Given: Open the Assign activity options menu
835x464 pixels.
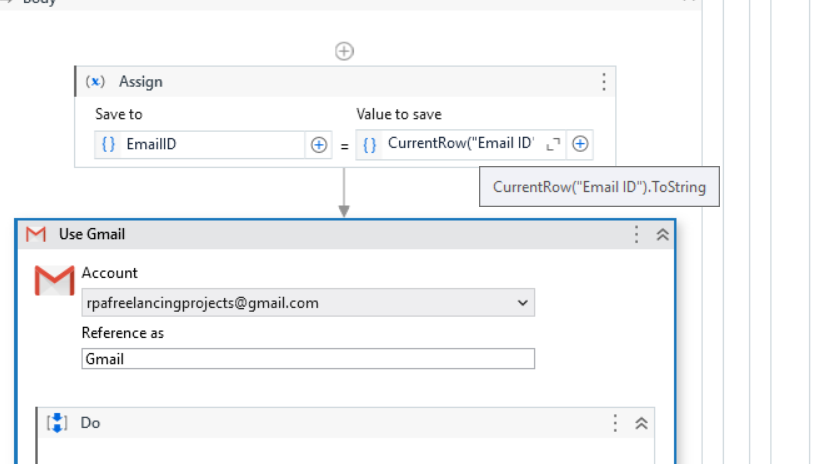Looking at the screenshot, I should tap(603, 81).
